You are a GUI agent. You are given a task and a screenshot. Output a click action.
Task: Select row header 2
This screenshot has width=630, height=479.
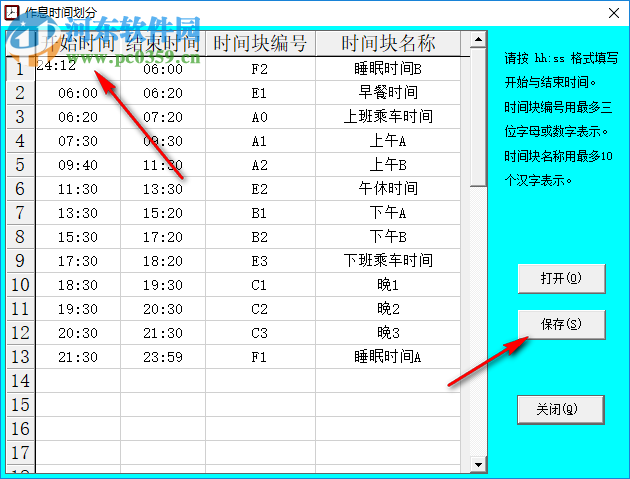[x=20, y=93]
